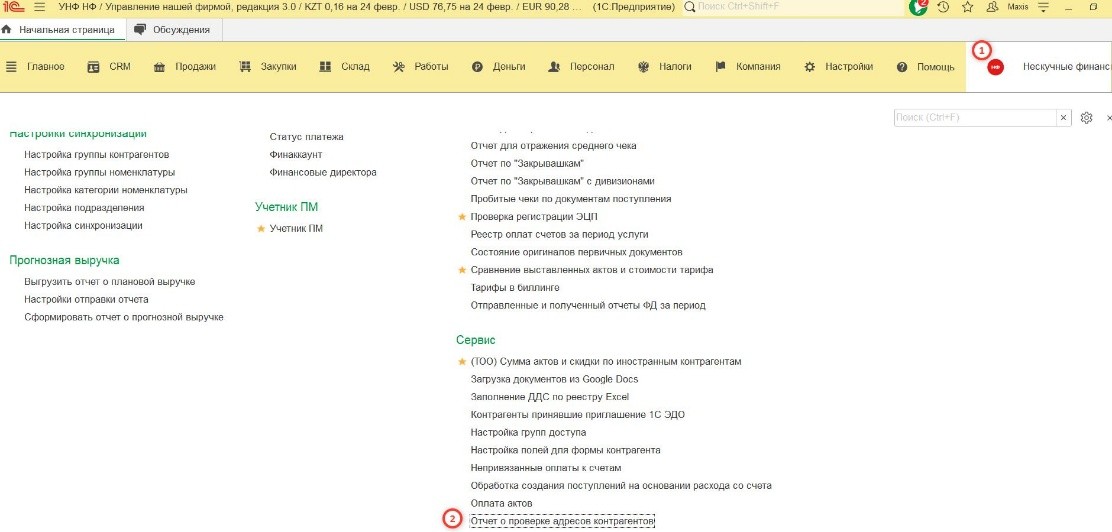Open Отчет о проверке адресов контрагентов

point(562,521)
